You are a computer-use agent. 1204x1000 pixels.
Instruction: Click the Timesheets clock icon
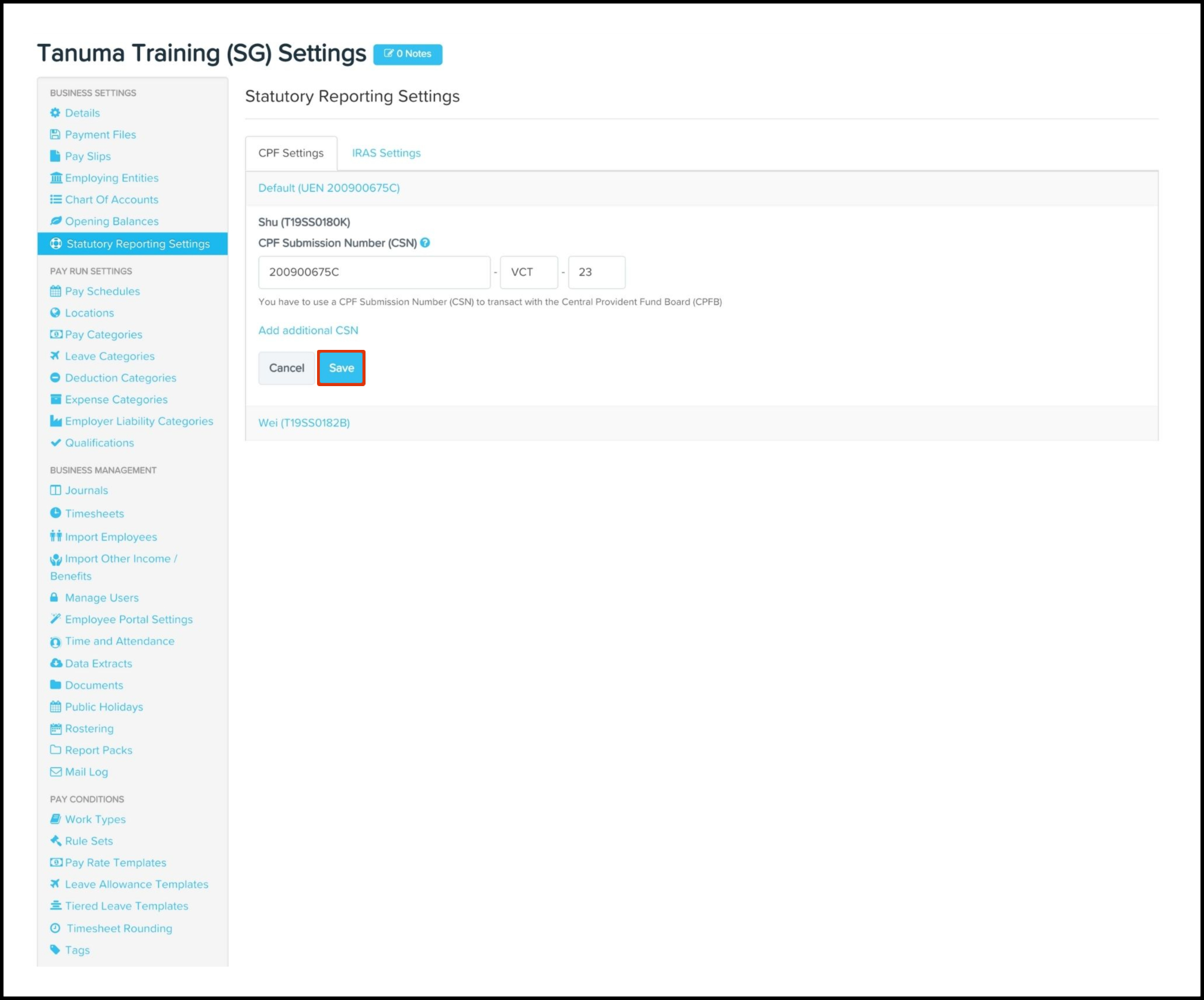pos(55,513)
